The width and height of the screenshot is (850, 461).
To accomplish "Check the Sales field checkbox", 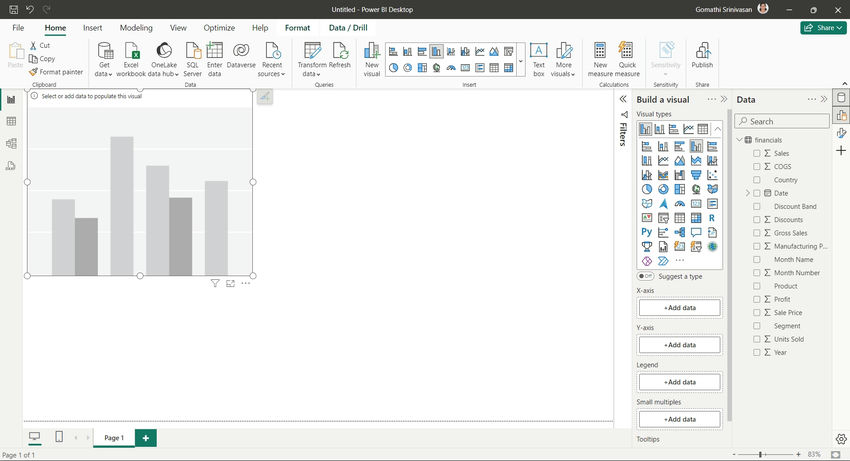I will [757, 153].
